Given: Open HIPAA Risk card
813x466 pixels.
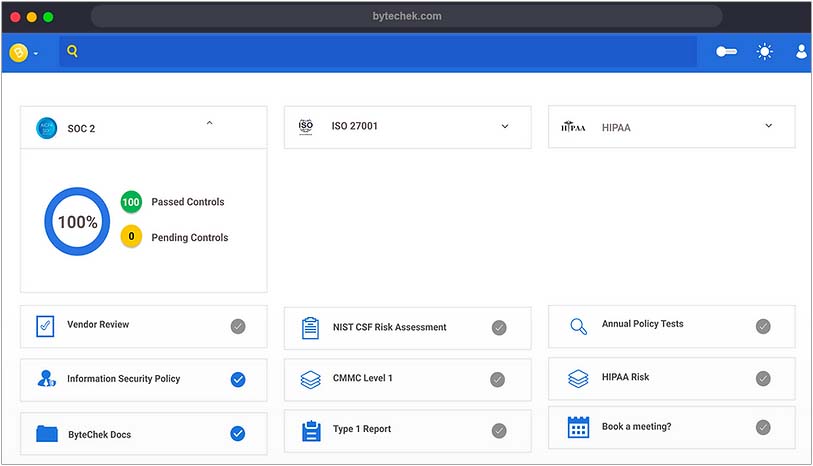Looking at the screenshot, I should [671, 378].
